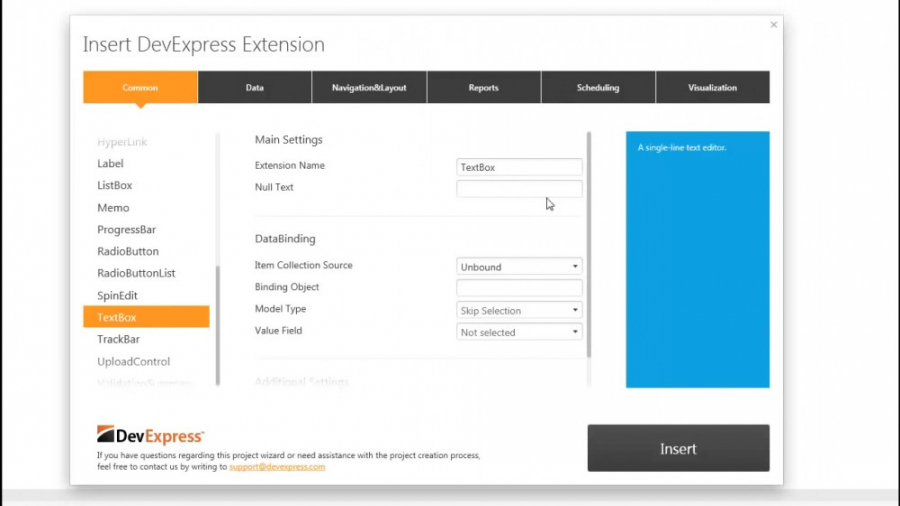
Task: Click the extension list scrollbar
Action: pos(218,325)
